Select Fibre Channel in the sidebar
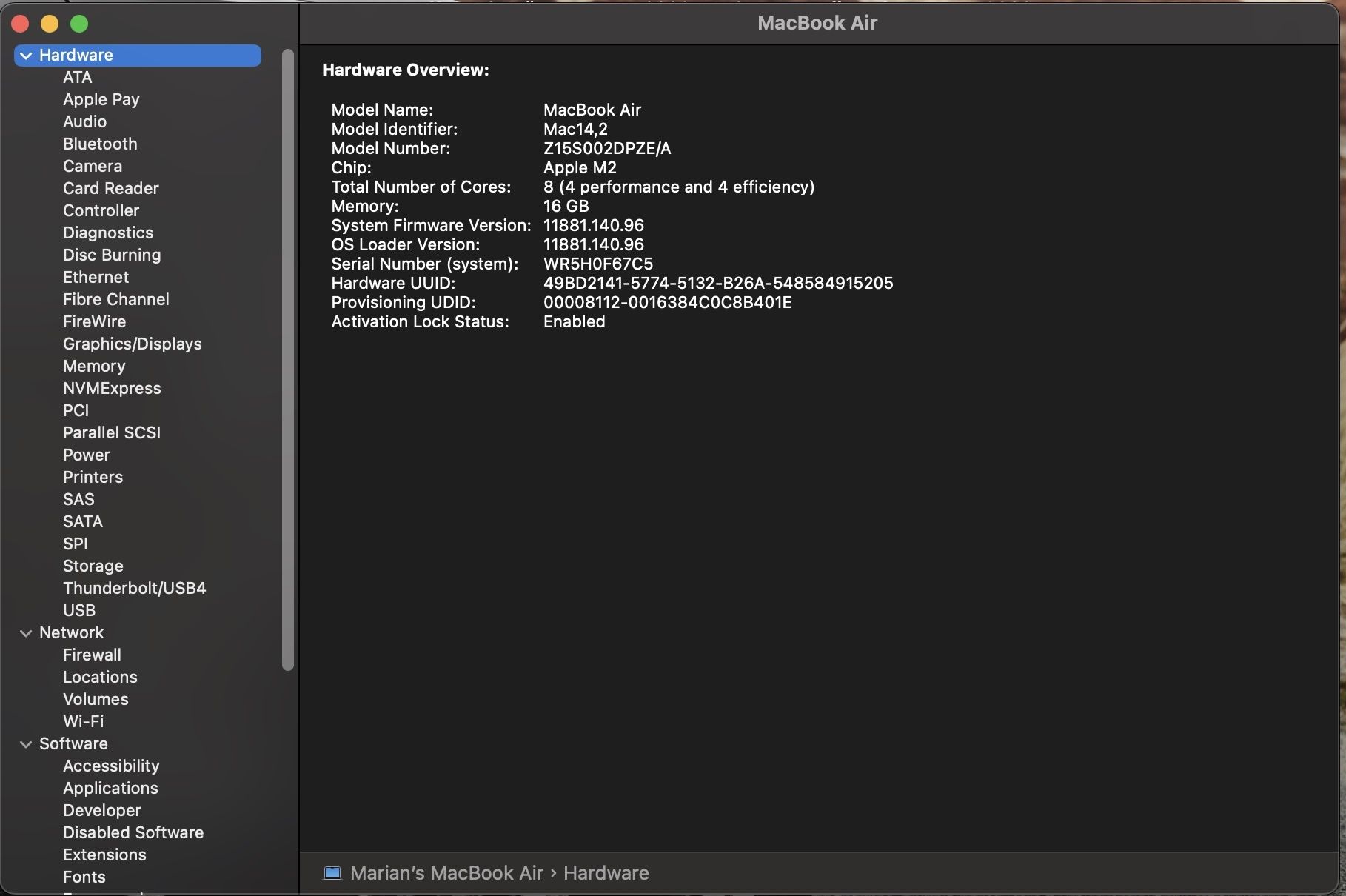 (x=116, y=299)
